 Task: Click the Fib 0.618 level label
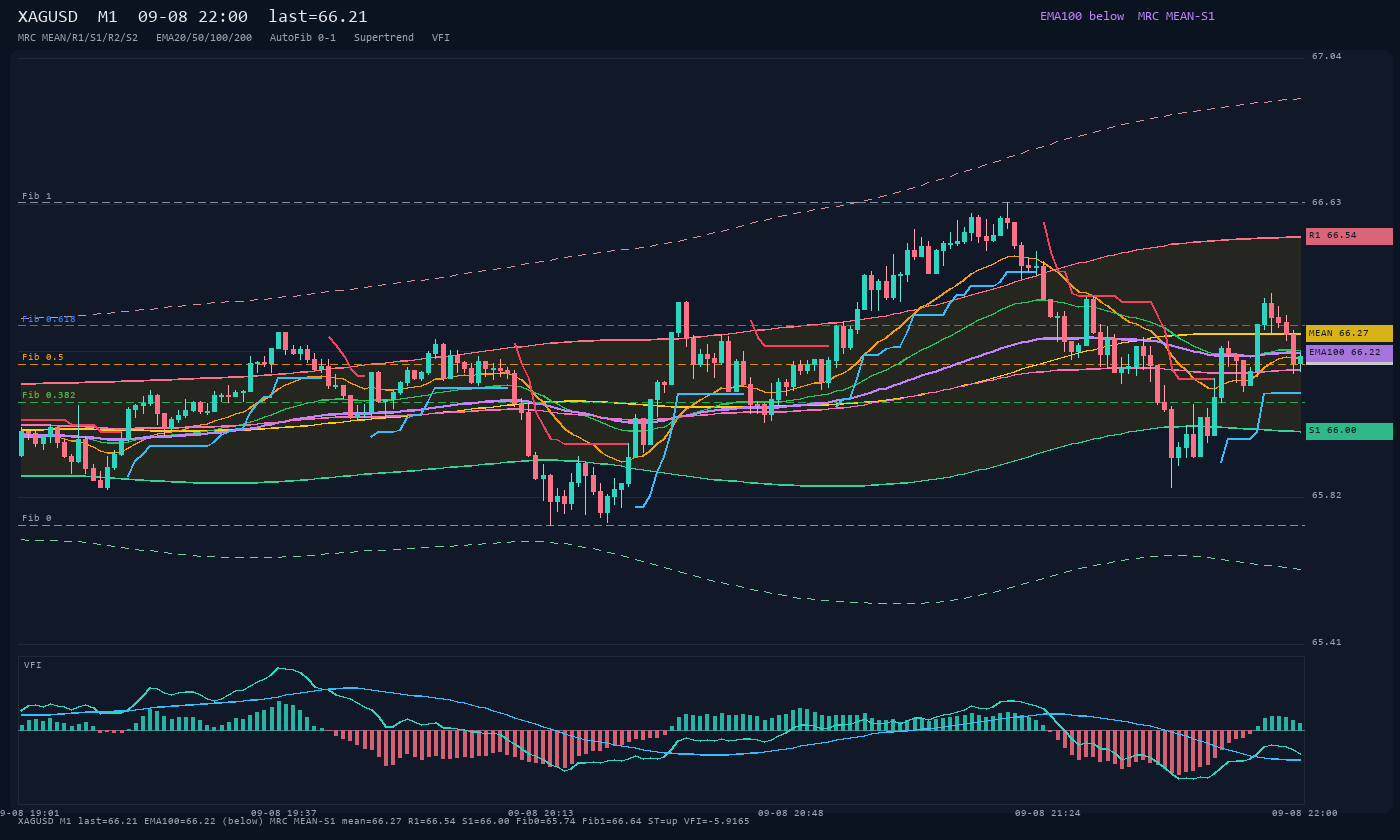coord(49,319)
